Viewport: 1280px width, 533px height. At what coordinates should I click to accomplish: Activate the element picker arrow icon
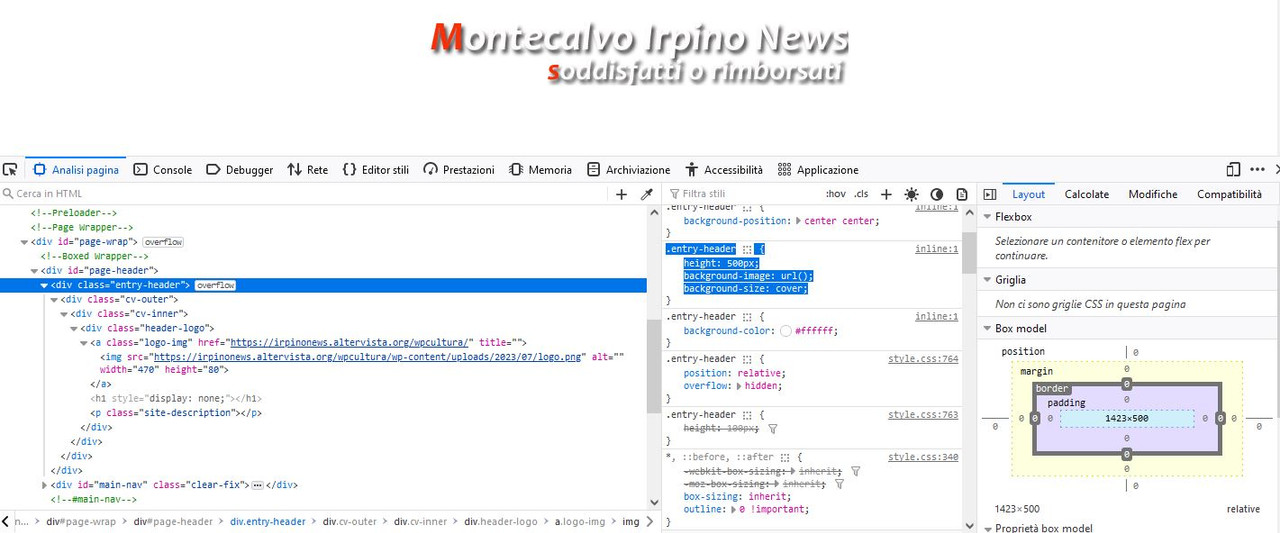(10, 169)
